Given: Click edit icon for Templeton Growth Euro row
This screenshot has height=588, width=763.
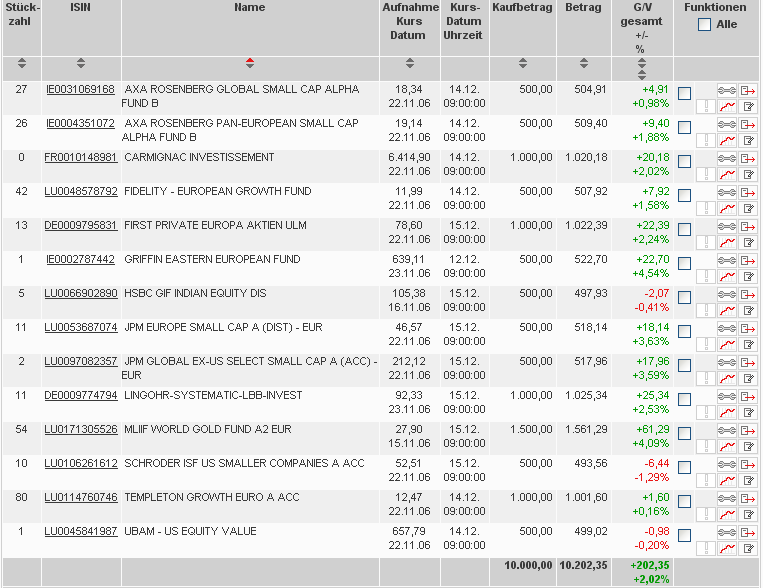Looking at the screenshot, I should point(747,515).
